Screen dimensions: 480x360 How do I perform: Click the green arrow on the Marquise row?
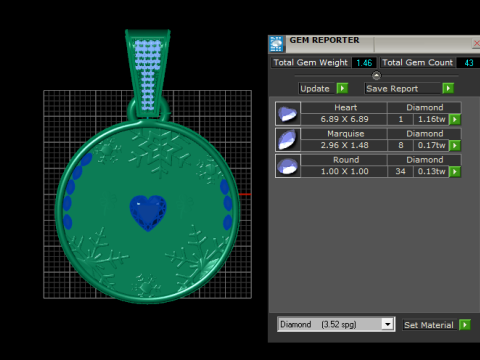pyautogui.click(x=455, y=145)
